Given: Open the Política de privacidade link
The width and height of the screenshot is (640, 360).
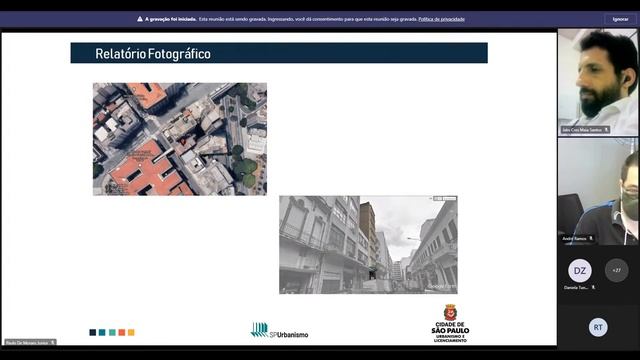Looking at the screenshot, I should tap(441, 19).
